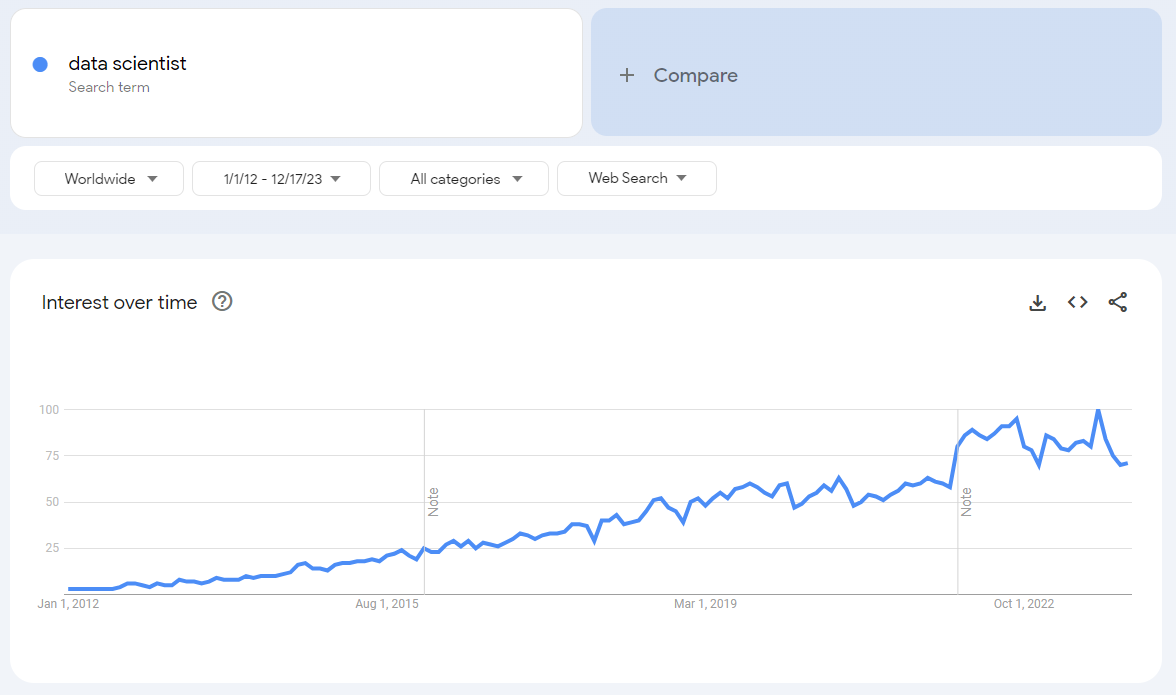Click the Mar 1, 2019 axis label

pyautogui.click(x=705, y=604)
